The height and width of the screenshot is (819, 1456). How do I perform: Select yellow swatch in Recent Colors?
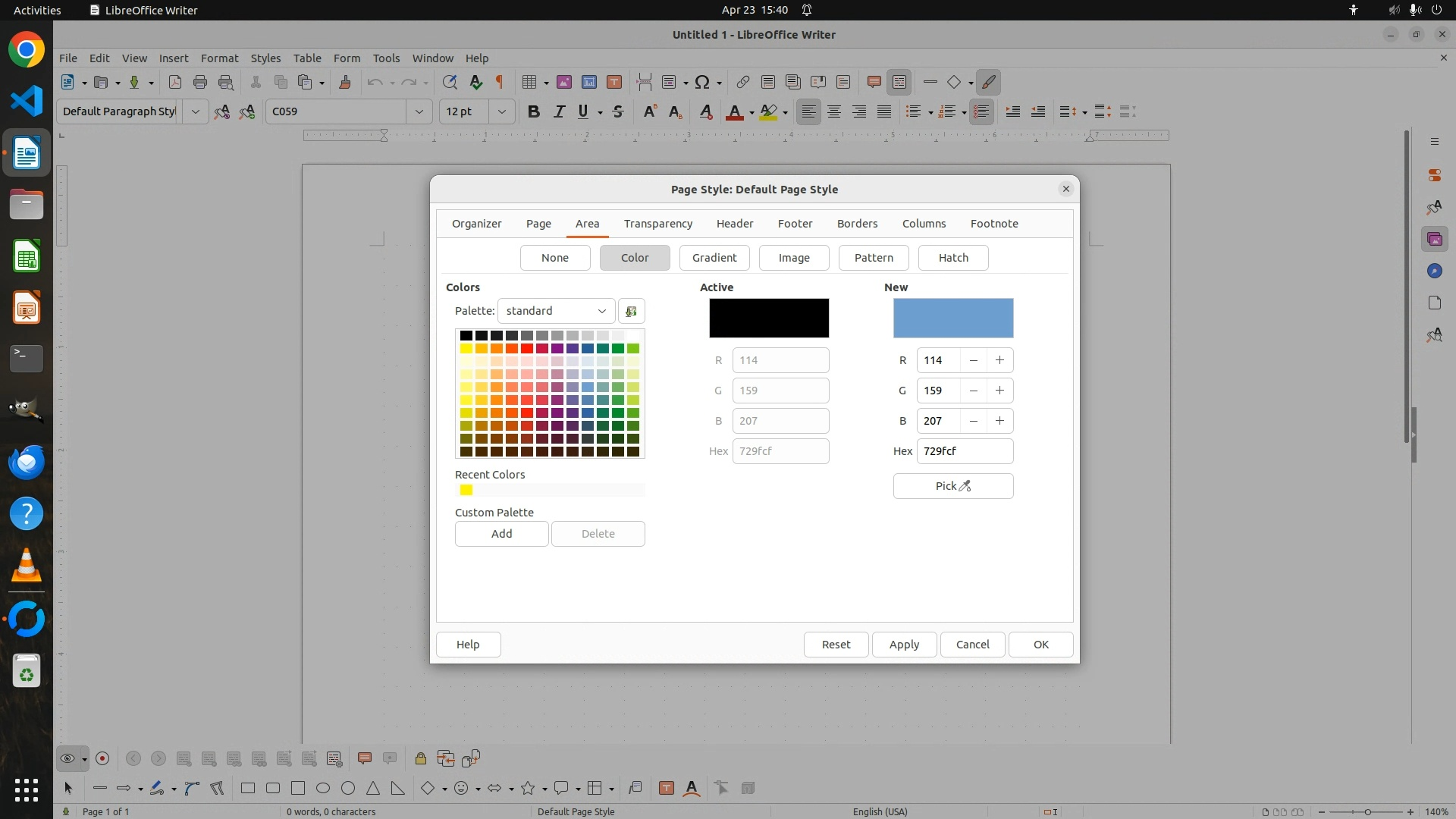pyautogui.click(x=466, y=490)
